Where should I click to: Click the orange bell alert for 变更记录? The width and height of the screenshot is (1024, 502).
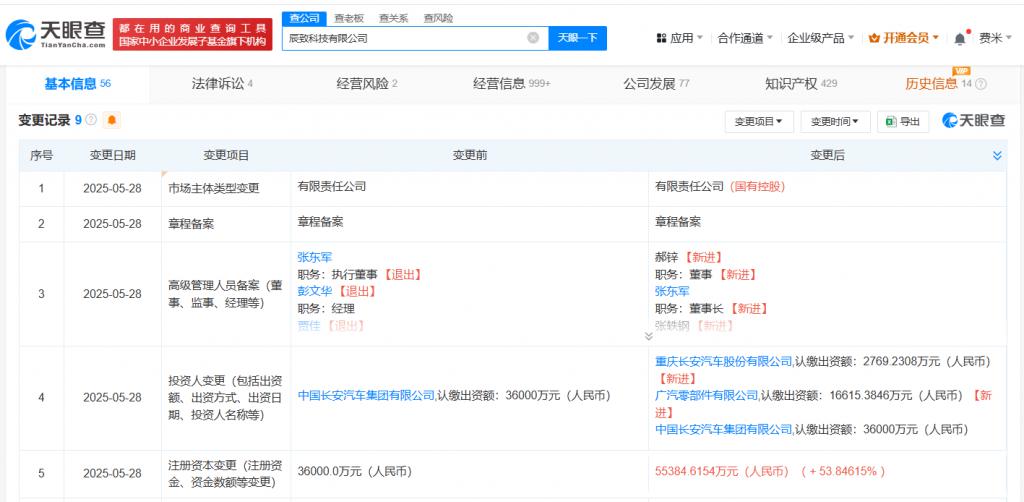(112, 120)
